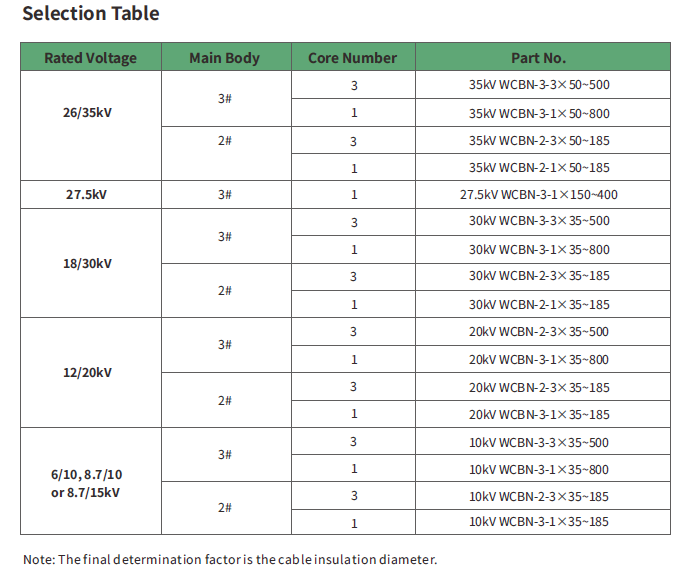Click part number 35kV WCBN-3-3×50~500

point(538,86)
